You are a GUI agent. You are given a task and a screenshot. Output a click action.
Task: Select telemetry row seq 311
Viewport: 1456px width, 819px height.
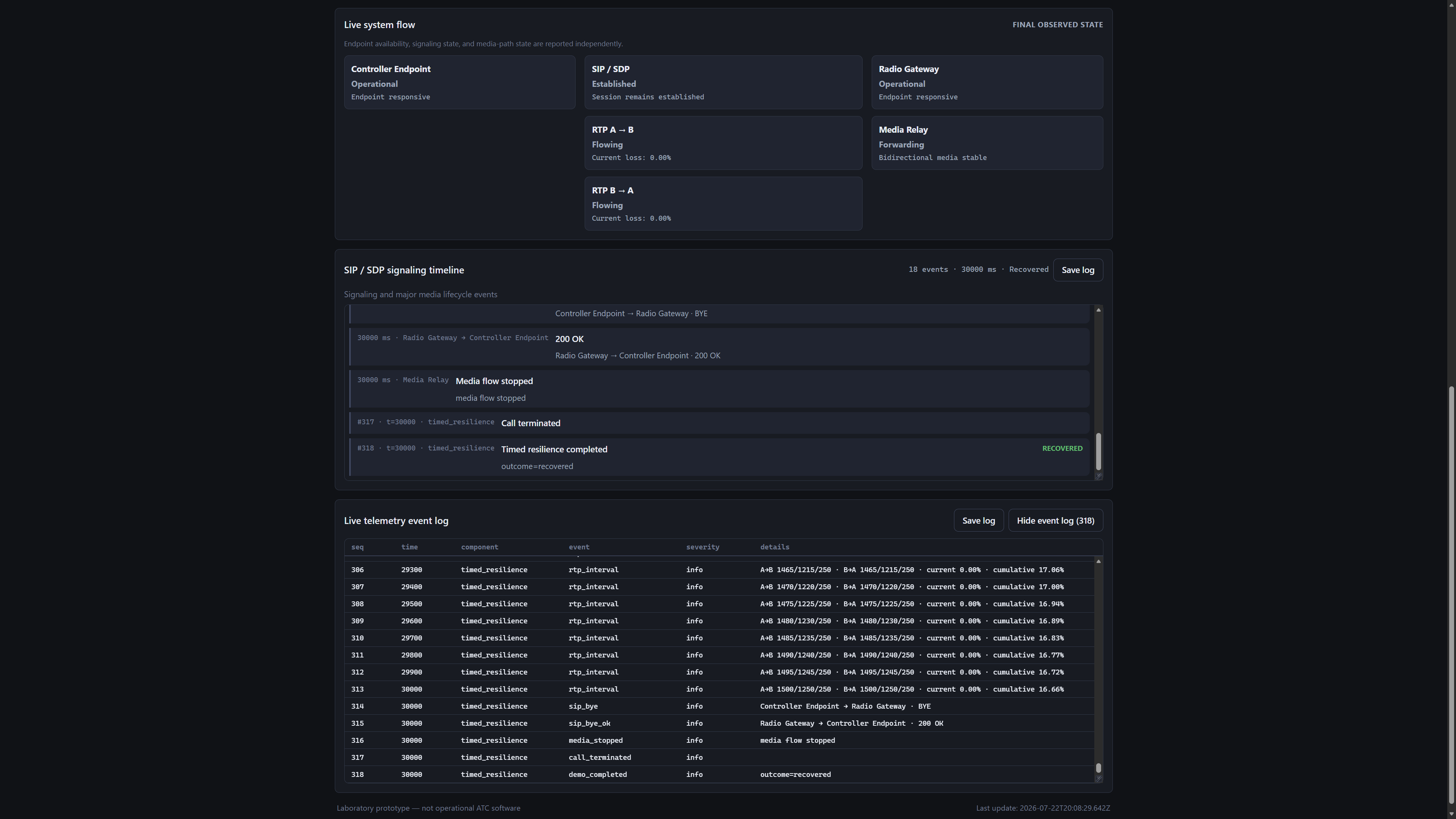[719, 655]
